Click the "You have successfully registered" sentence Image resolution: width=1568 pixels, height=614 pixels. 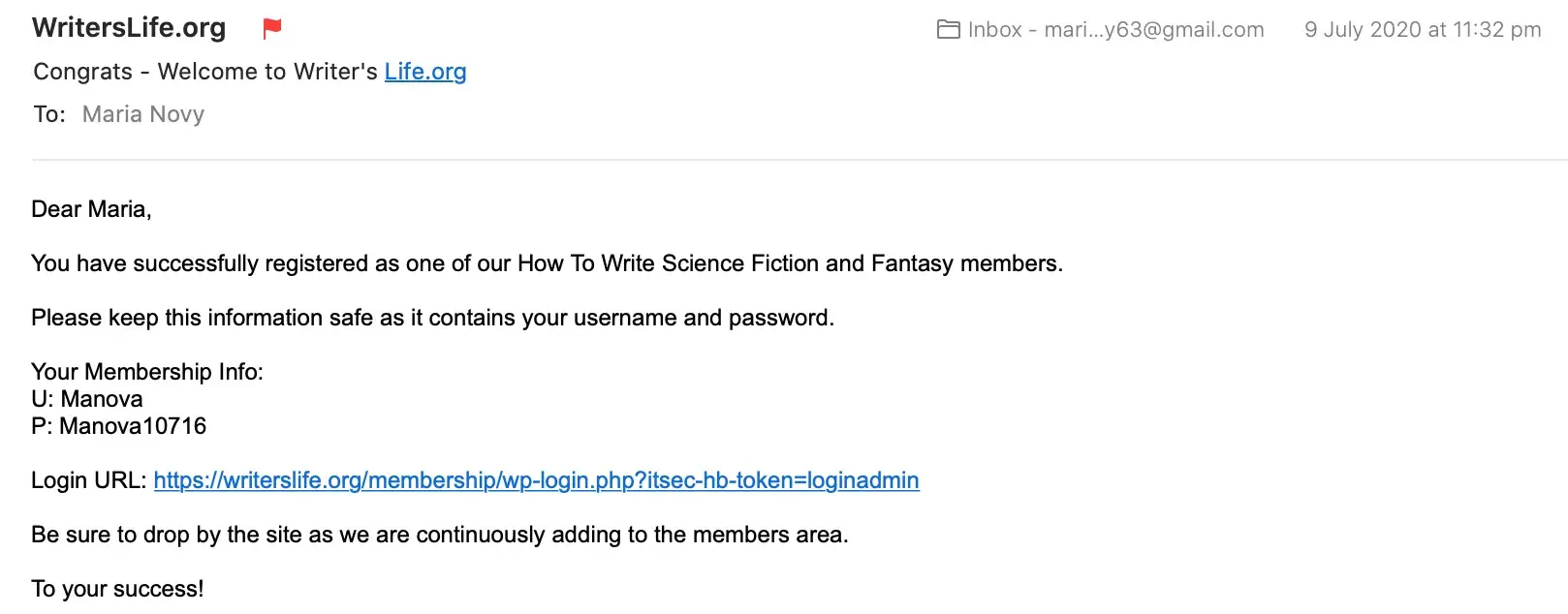point(271,263)
